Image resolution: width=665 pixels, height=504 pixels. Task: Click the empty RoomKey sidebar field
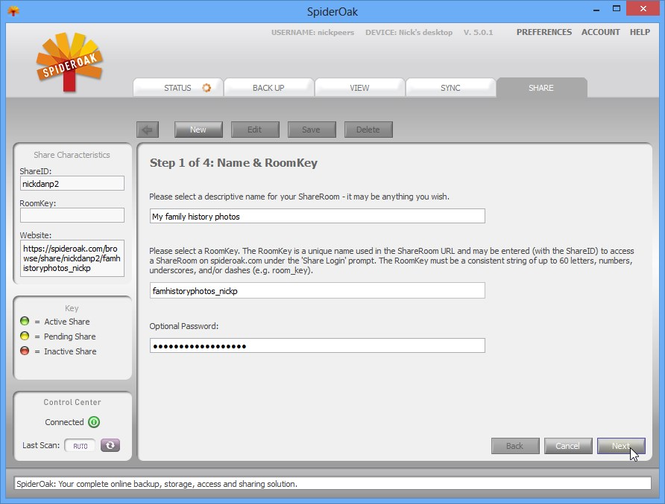[x=72, y=215]
